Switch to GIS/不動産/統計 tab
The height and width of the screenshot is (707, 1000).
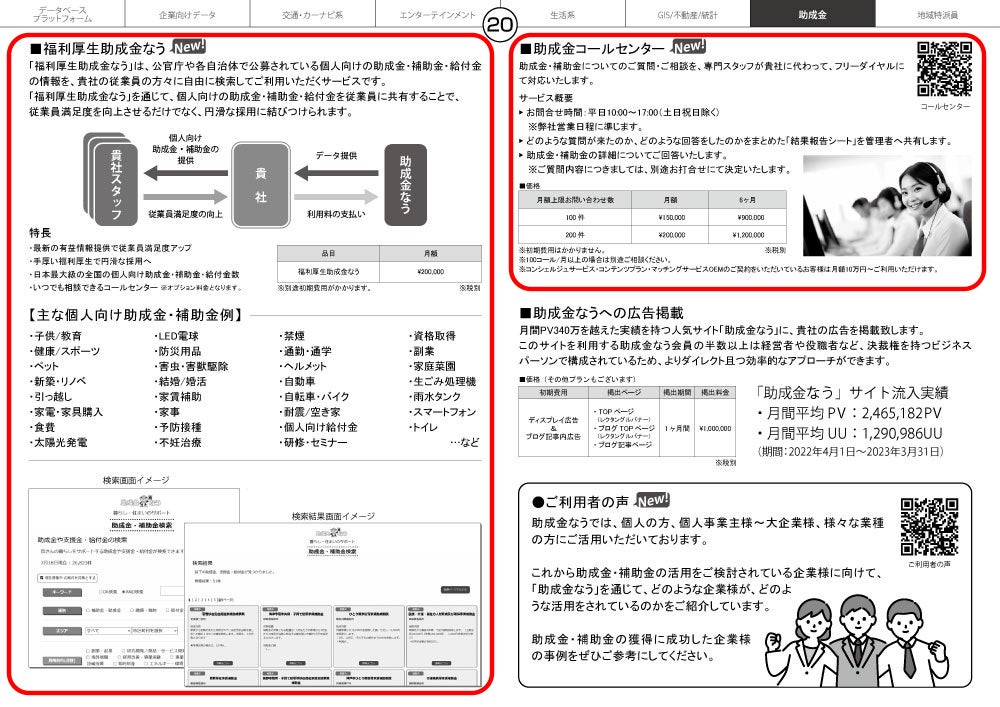pos(688,13)
